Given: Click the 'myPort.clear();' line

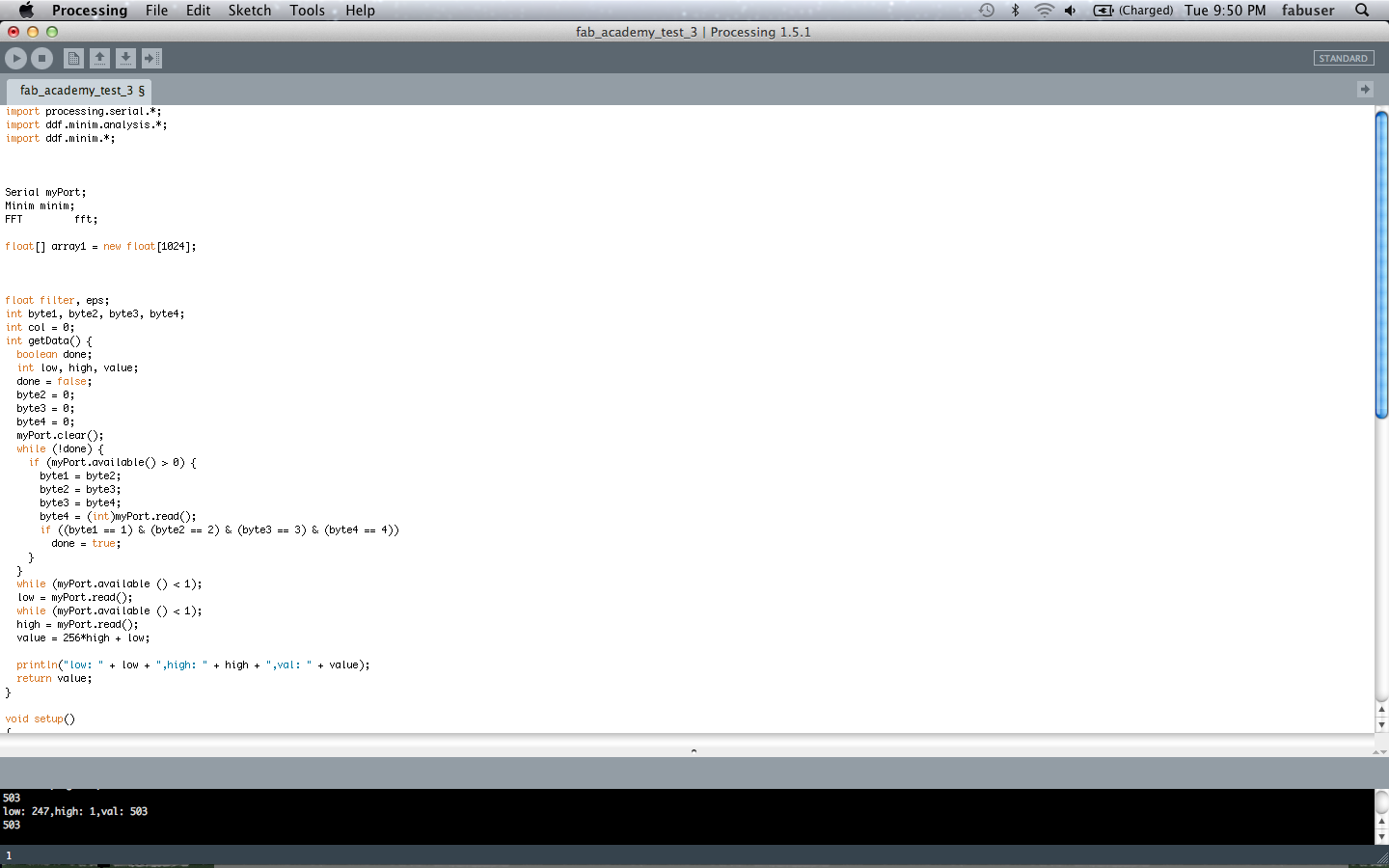Looking at the screenshot, I should tap(60, 436).
